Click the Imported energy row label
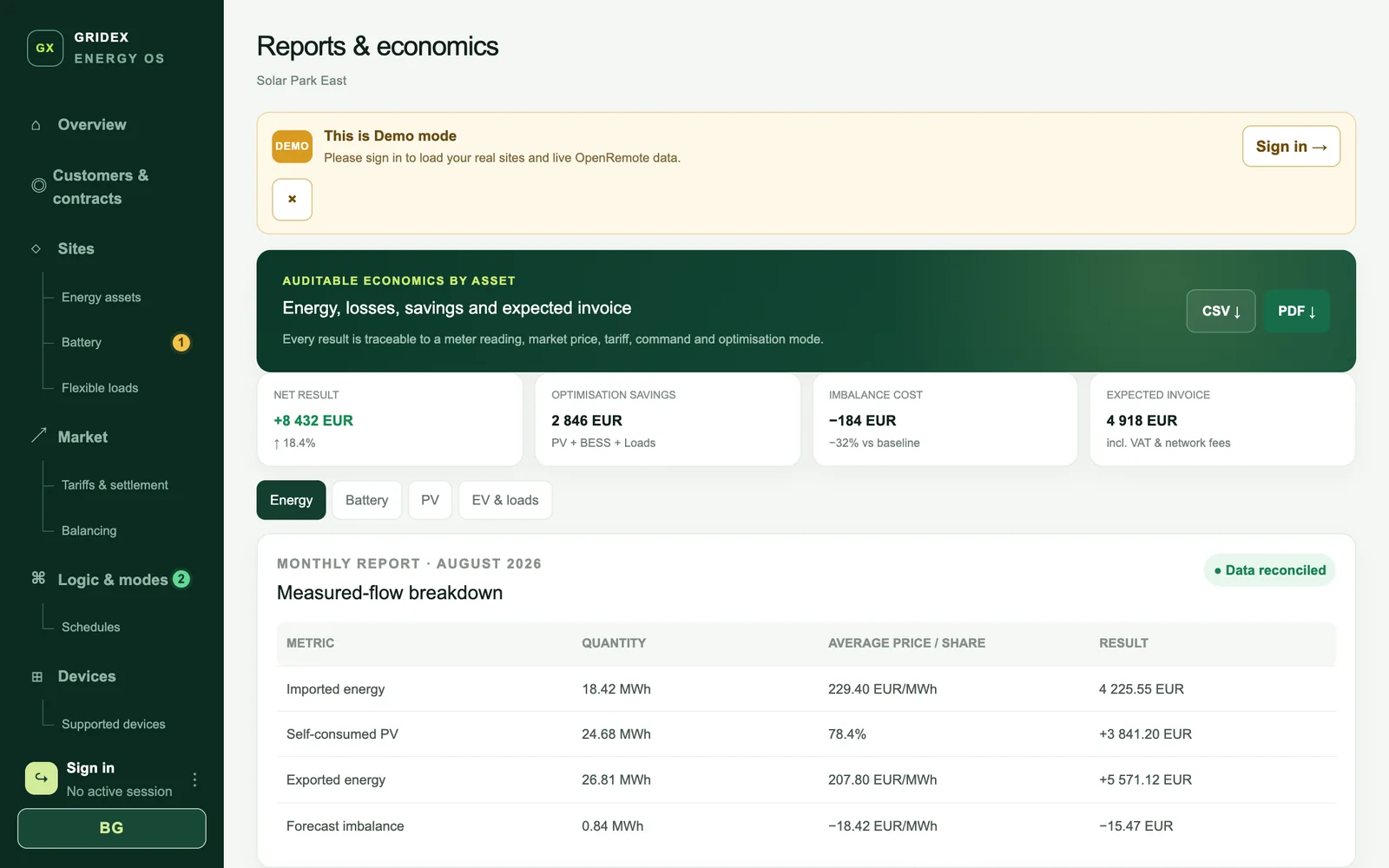This screenshot has height=868, width=1389. coord(335,689)
